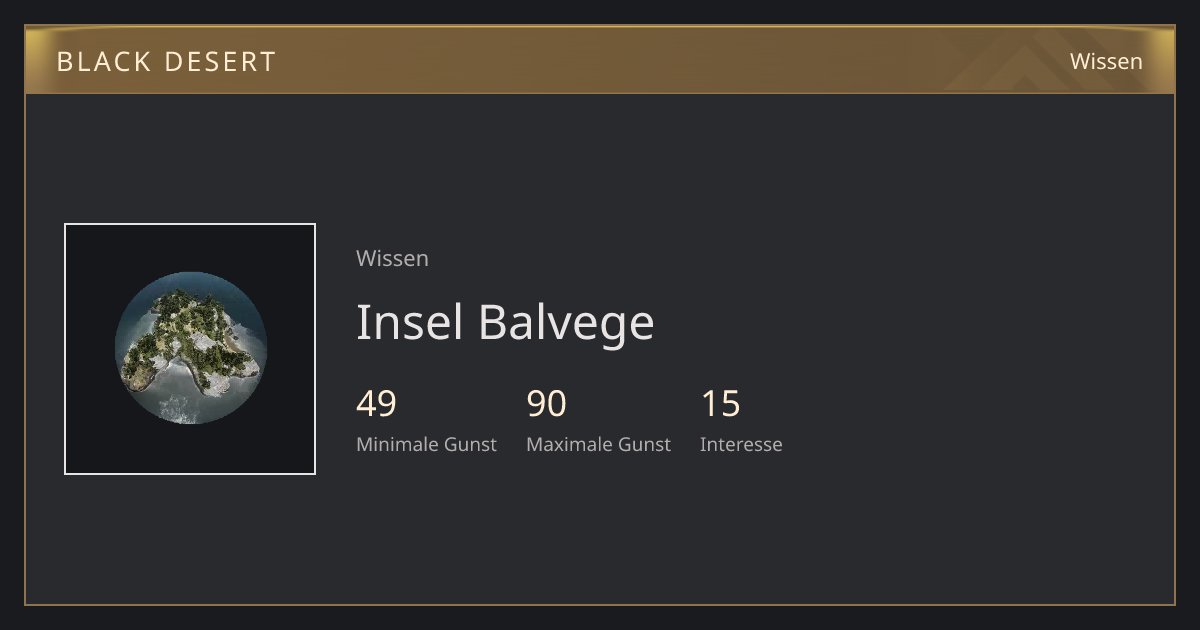Select the word Balvege in the title
The image size is (1200, 630).
point(566,324)
